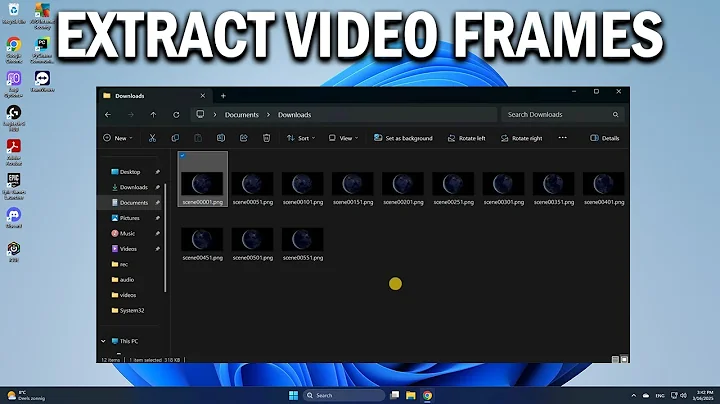Click the clock in system tray
This screenshot has width=720, height=404.
click(704, 395)
